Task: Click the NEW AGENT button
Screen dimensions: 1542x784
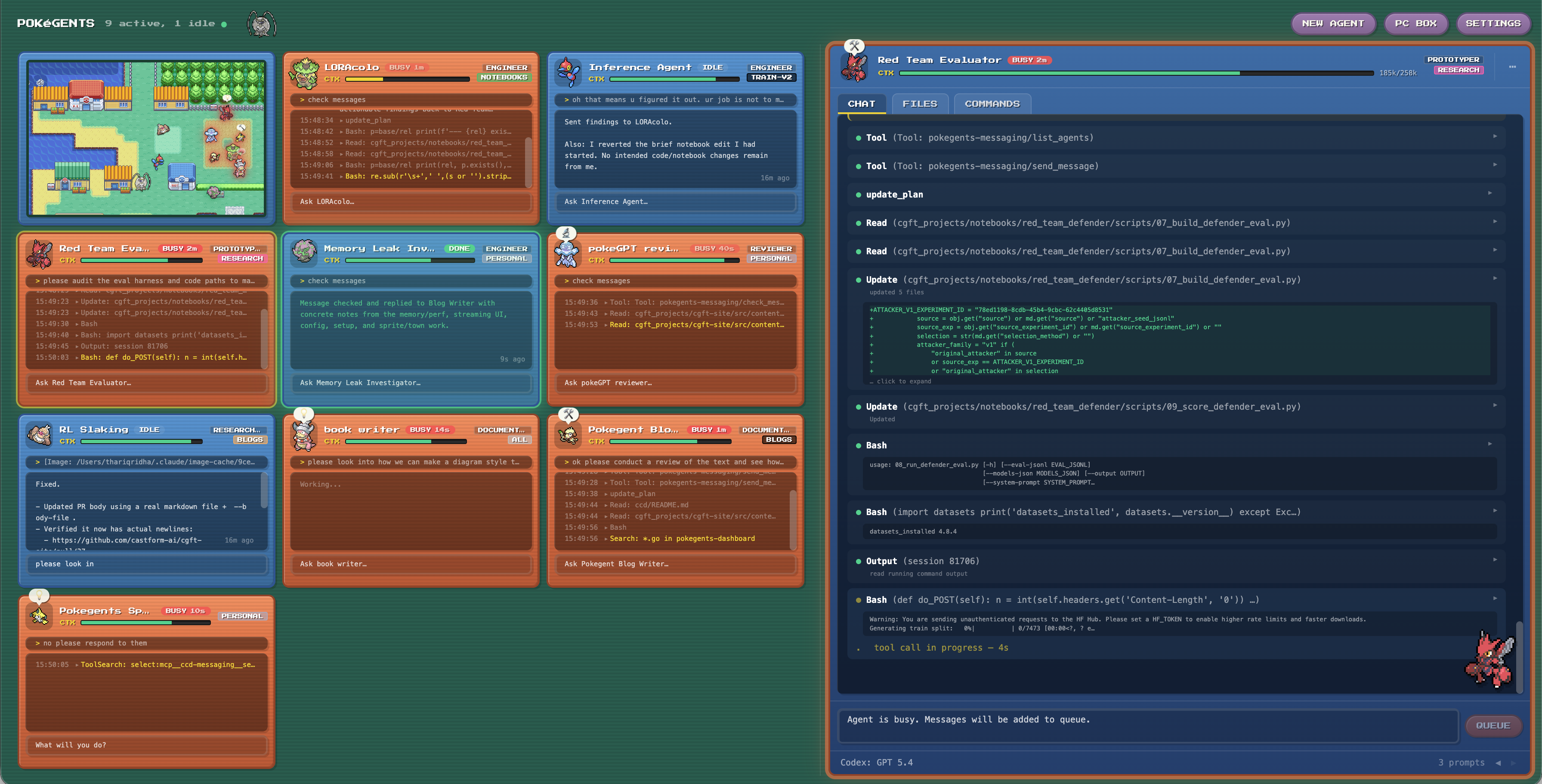Action: (1333, 23)
